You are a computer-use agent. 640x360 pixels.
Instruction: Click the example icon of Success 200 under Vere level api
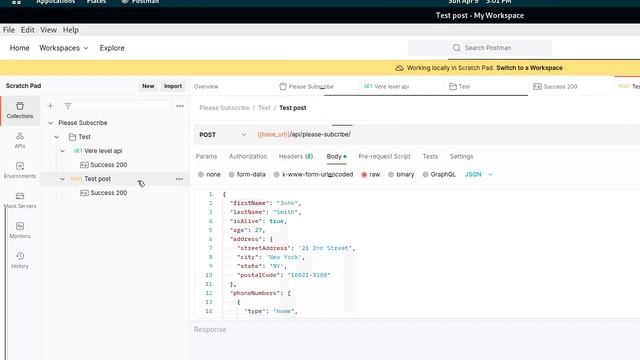pos(84,165)
